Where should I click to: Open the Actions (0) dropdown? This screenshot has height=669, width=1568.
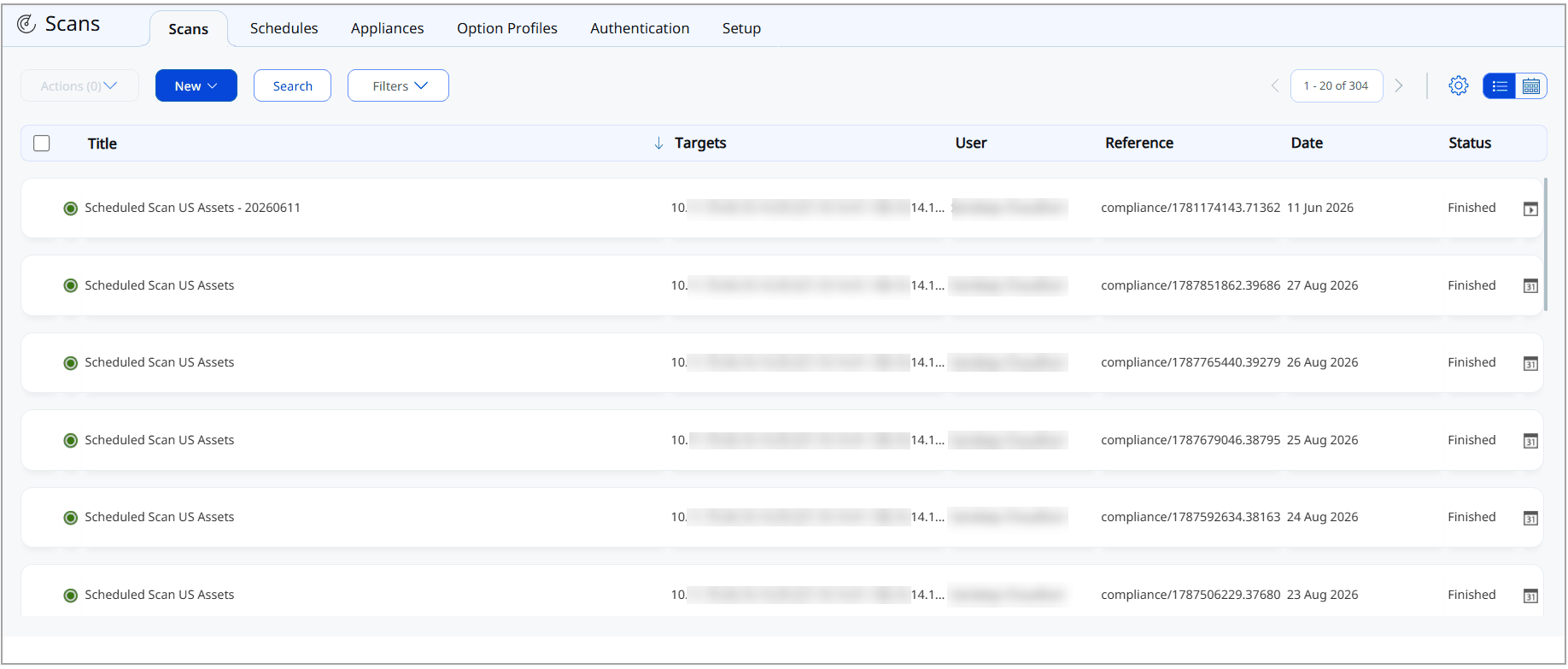pos(79,85)
